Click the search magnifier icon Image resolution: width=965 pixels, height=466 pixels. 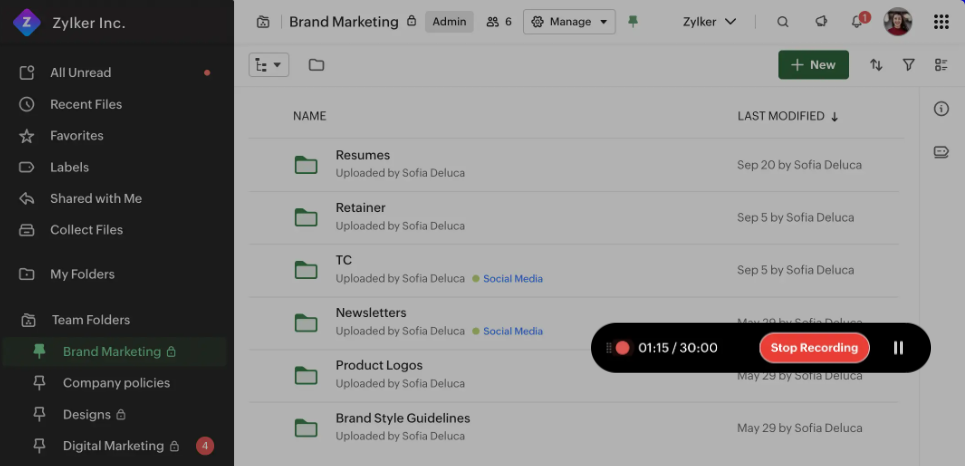[x=783, y=22]
